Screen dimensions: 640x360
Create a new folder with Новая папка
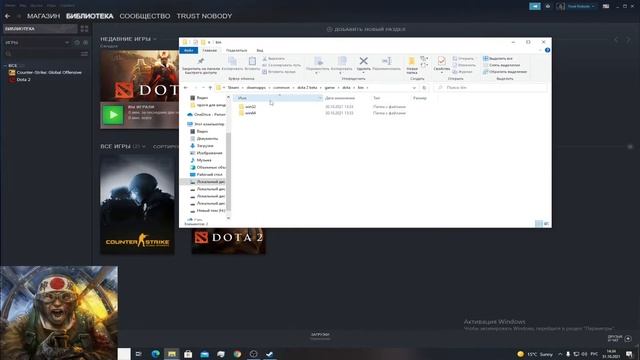(412, 65)
